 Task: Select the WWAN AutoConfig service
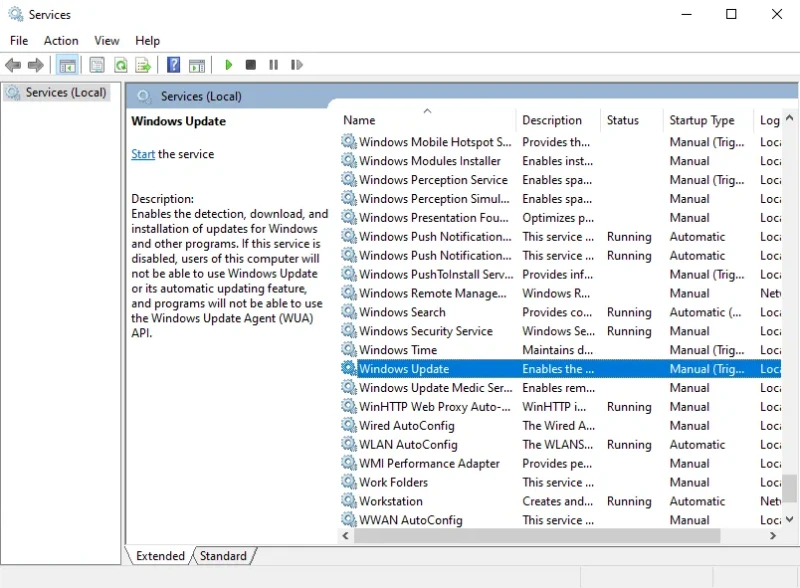point(560,520)
